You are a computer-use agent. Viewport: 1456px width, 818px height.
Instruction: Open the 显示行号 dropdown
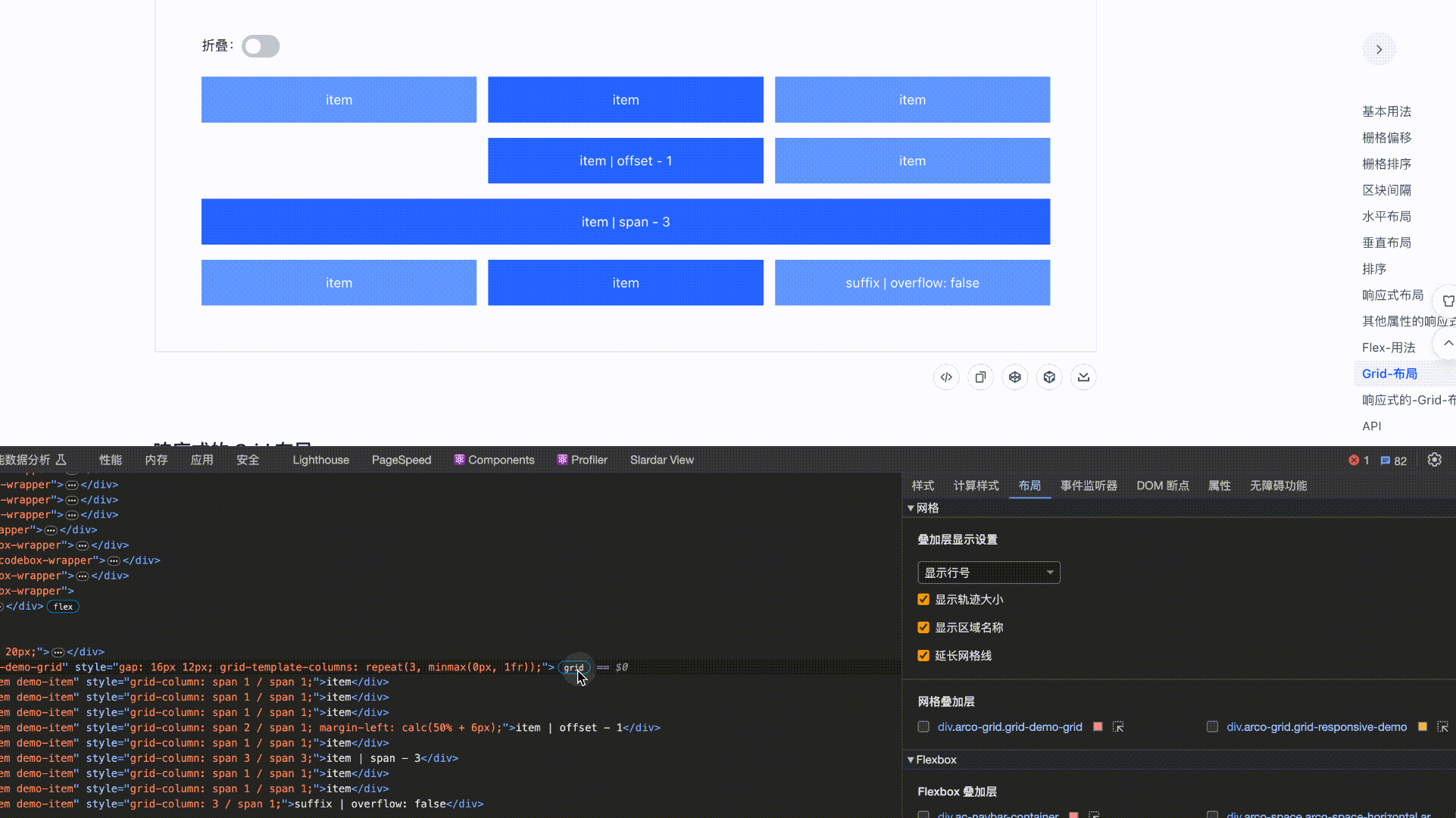988,573
